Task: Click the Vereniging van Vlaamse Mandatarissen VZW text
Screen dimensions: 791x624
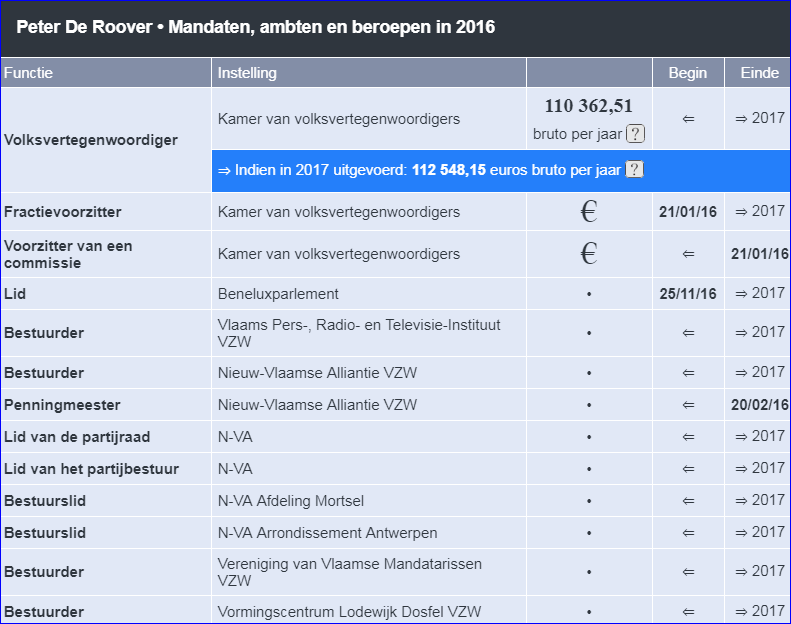Action: 349,572
